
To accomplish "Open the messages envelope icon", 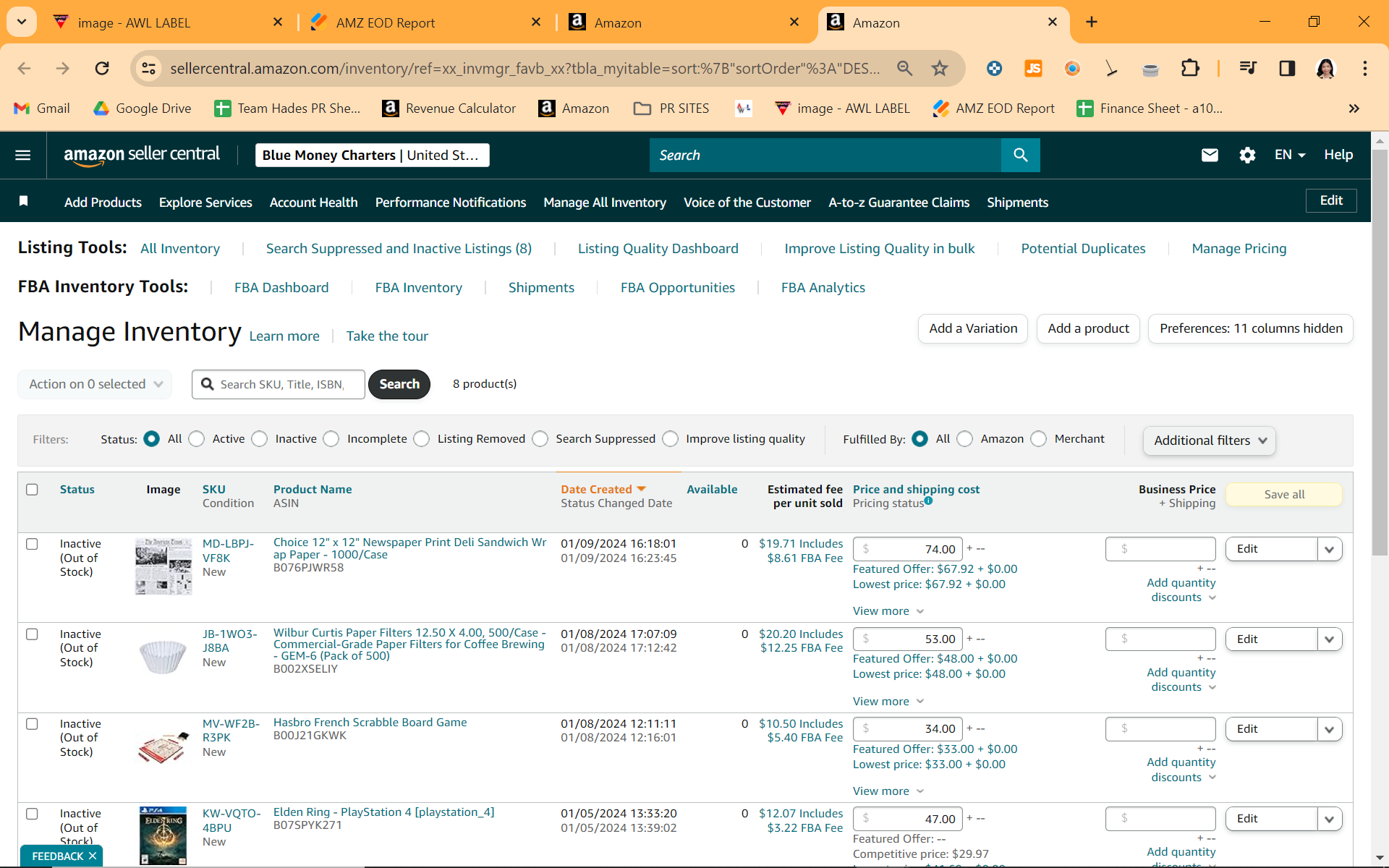I will (x=1210, y=155).
